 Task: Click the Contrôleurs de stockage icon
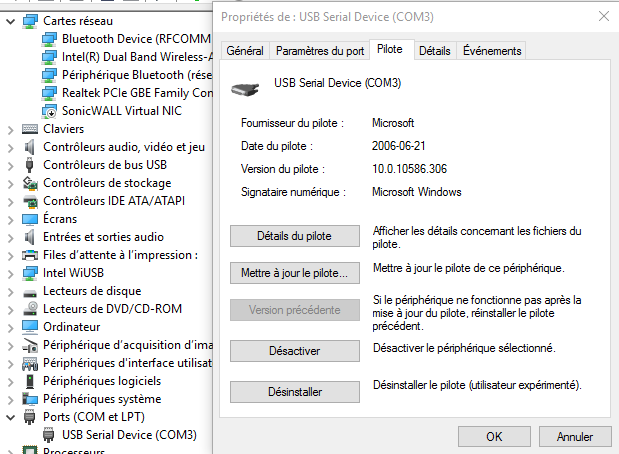pyautogui.click(x=30, y=183)
